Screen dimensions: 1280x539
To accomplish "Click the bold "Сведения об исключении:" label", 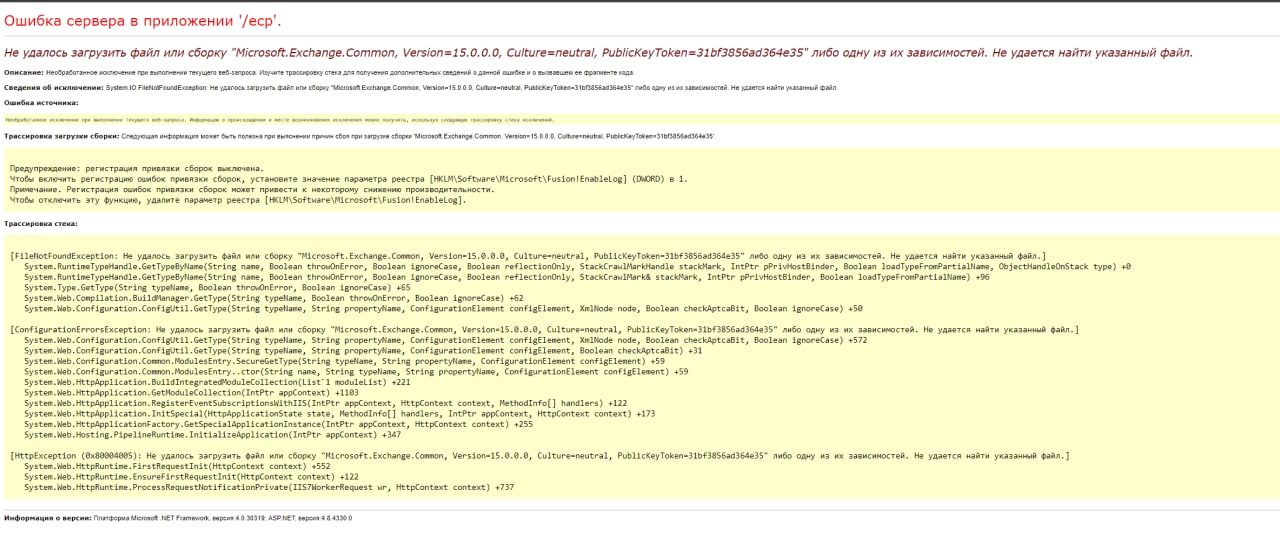I will pos(53,88).
